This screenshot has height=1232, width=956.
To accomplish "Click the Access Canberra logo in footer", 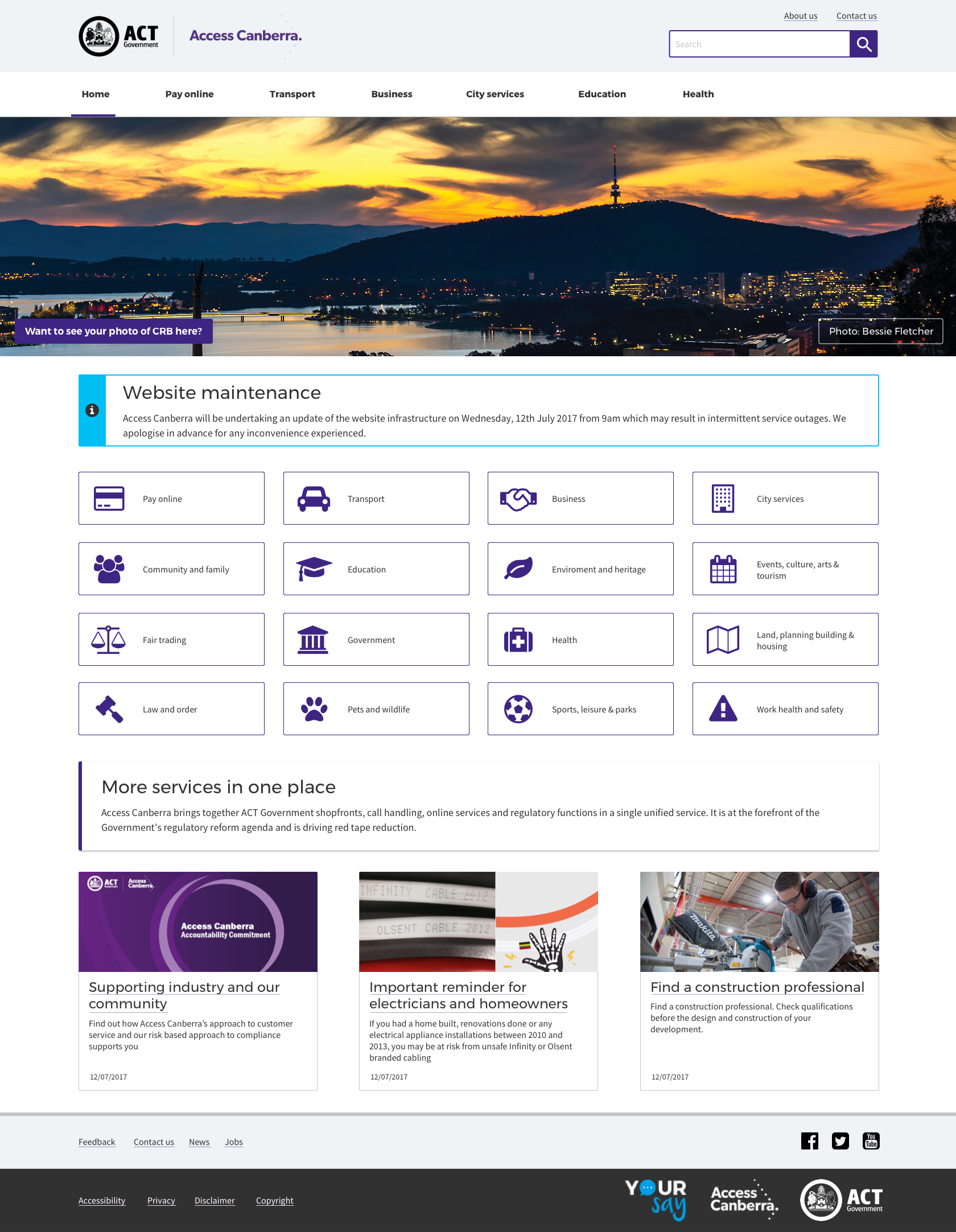I will tap(744, 1199).
